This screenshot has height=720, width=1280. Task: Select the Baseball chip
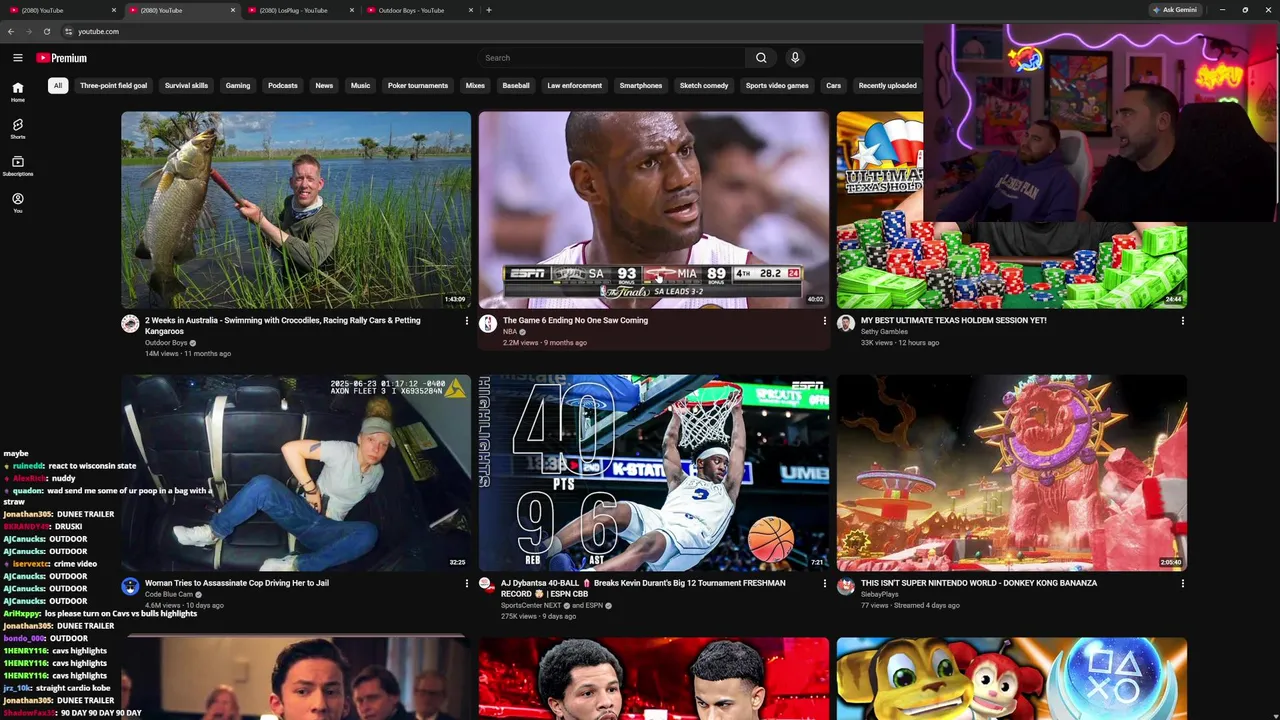click(x=516, y=86)
